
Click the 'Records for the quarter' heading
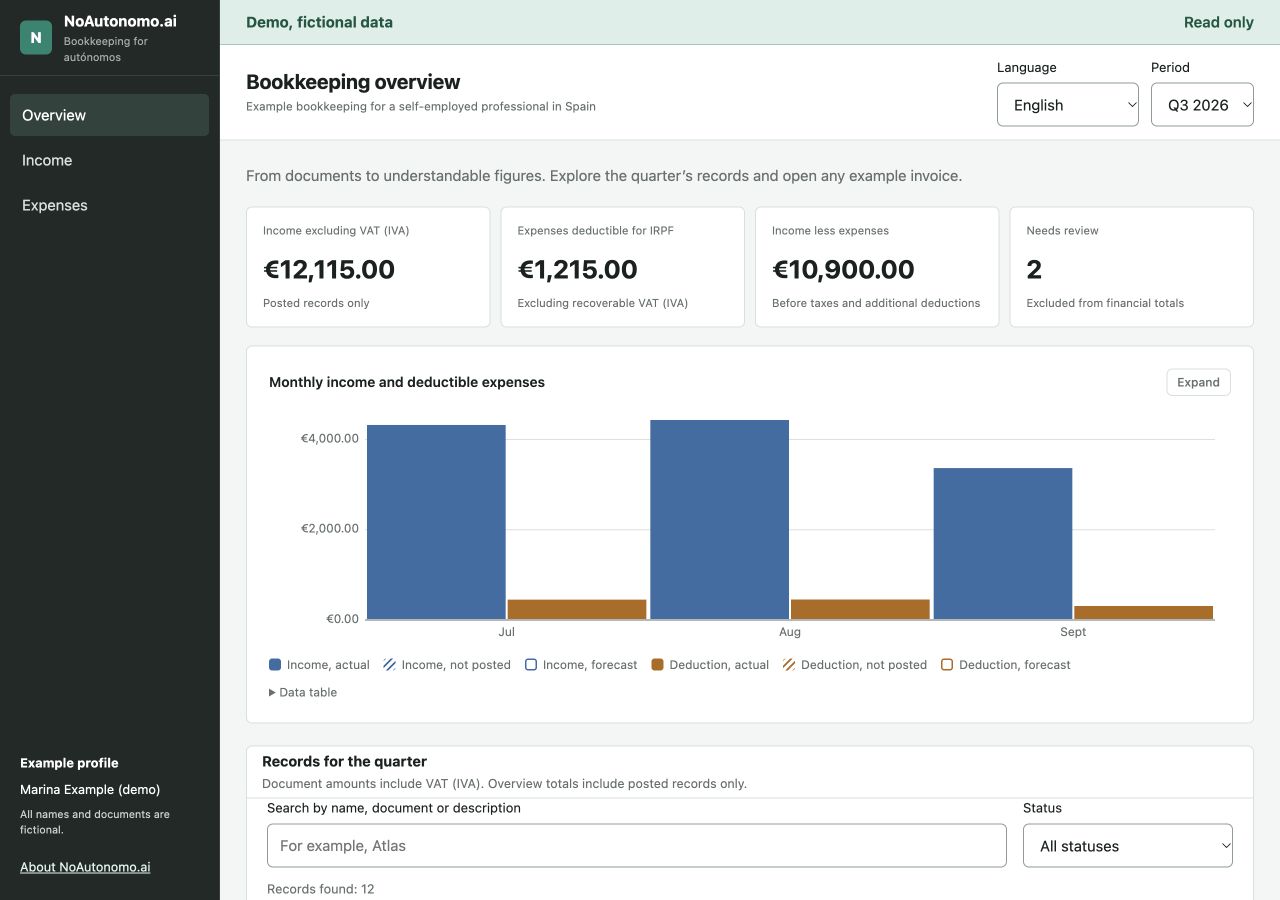pos(345,762)
